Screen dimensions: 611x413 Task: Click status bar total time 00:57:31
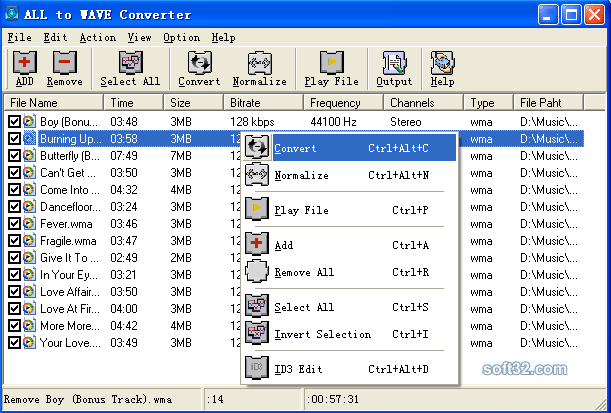pyautogui.click(x=332, y=399)
